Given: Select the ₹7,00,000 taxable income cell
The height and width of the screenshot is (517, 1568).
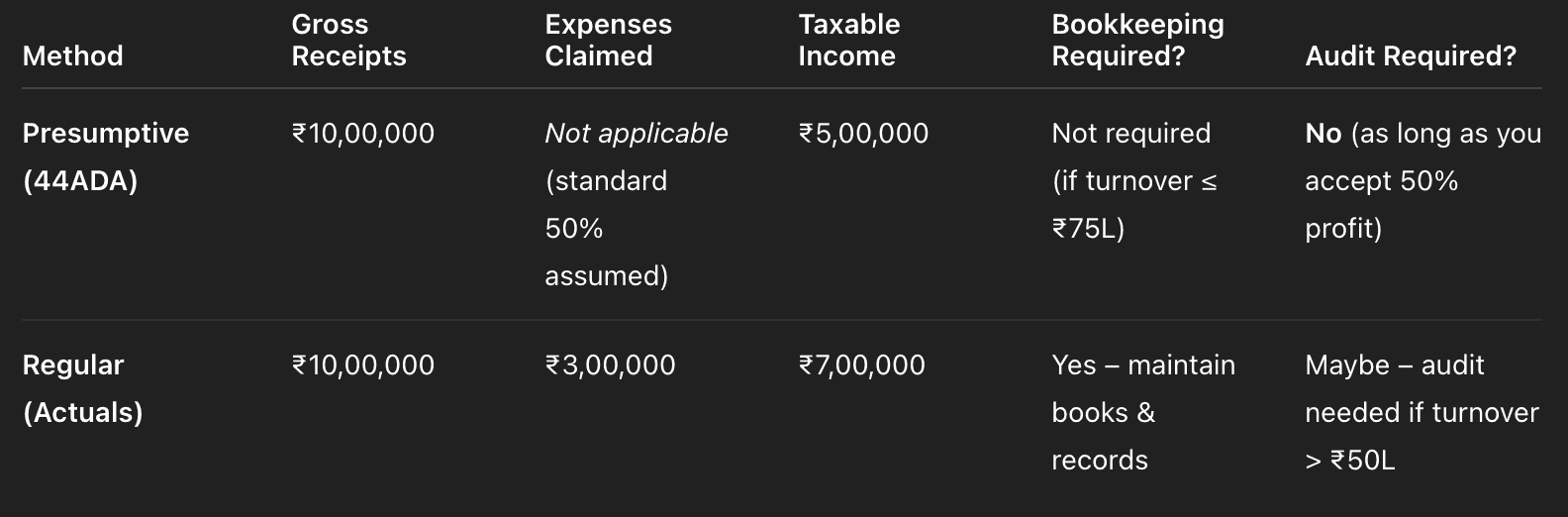Looking at the screenshot, I should click(861, 364).
